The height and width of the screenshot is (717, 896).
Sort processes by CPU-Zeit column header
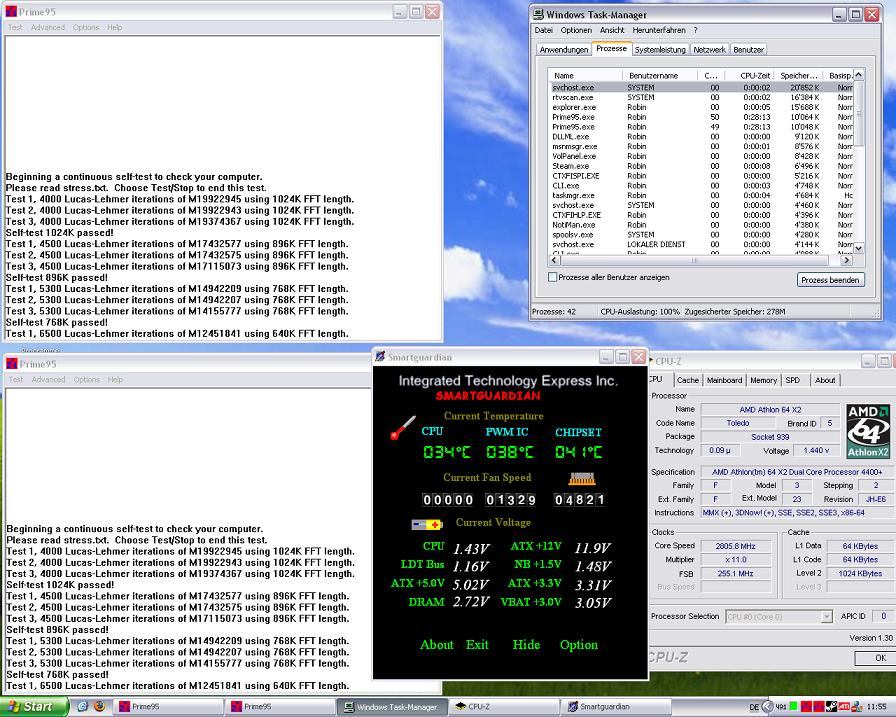(x=749, y=75)
